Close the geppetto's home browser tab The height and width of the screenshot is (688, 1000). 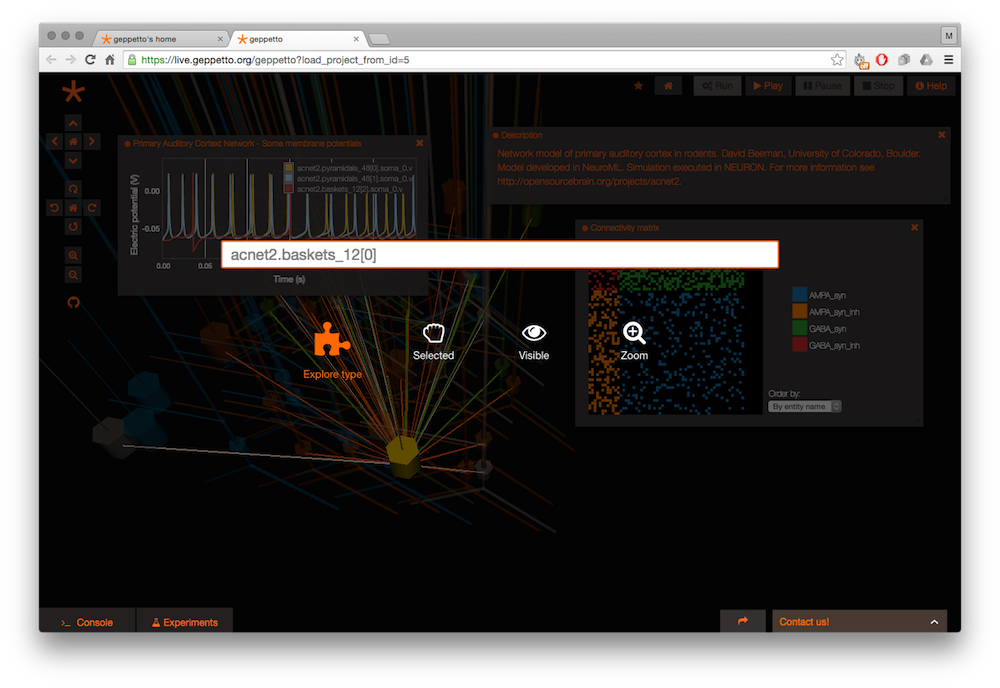[x=220, y=39]
